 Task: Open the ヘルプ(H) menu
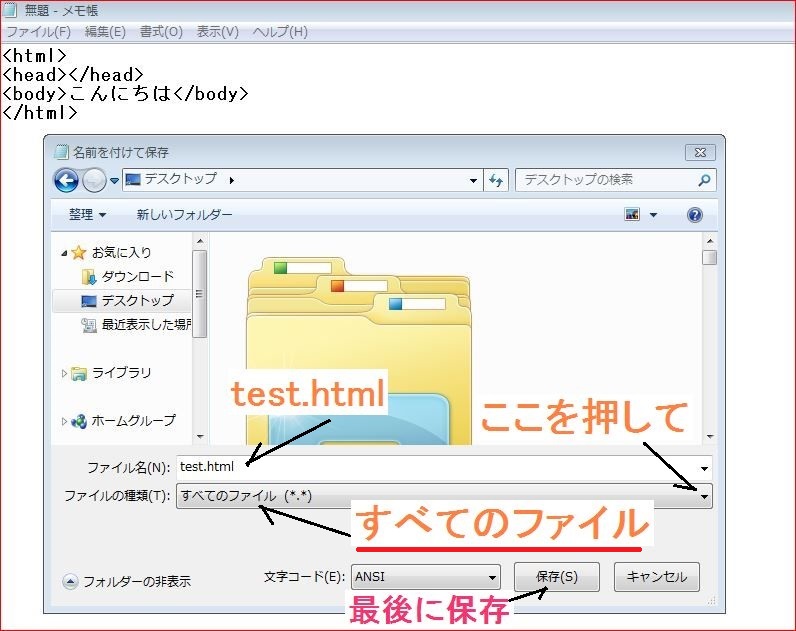coord(280,32)
